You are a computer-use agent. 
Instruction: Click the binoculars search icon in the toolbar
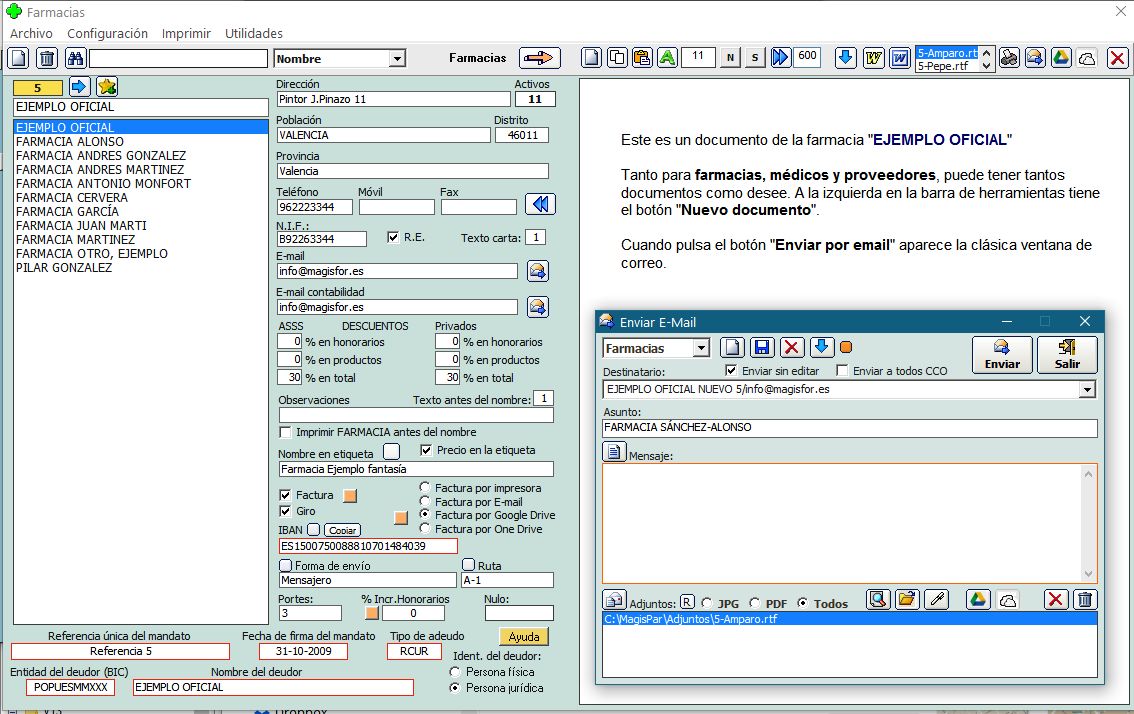click(x=75, y=59)
